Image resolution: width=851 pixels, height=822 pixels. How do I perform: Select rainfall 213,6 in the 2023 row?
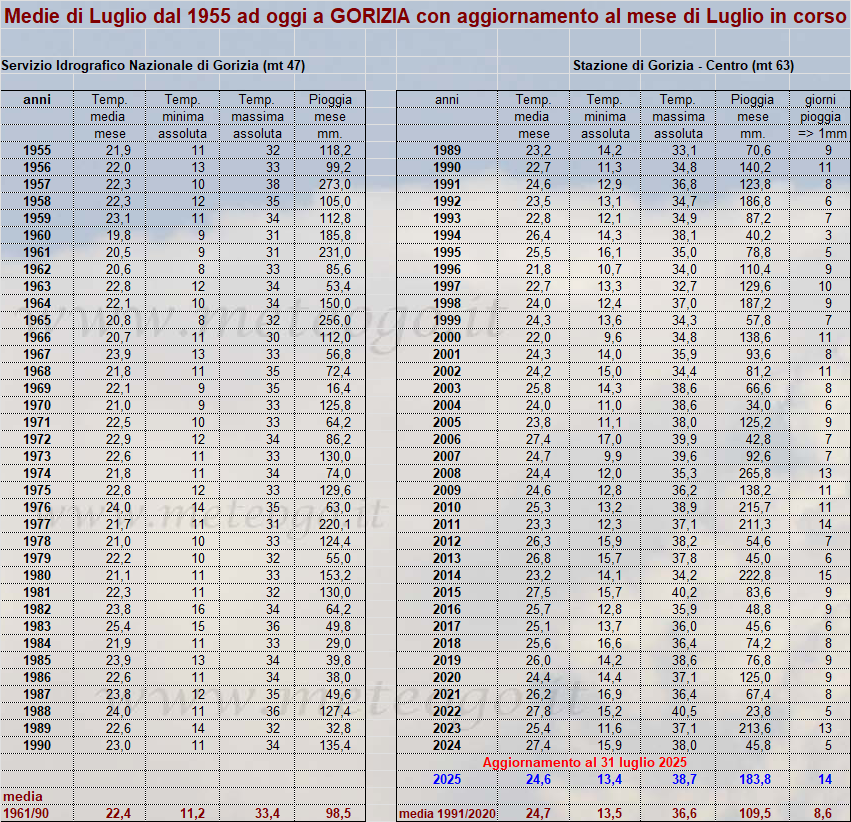coord(755,728)
